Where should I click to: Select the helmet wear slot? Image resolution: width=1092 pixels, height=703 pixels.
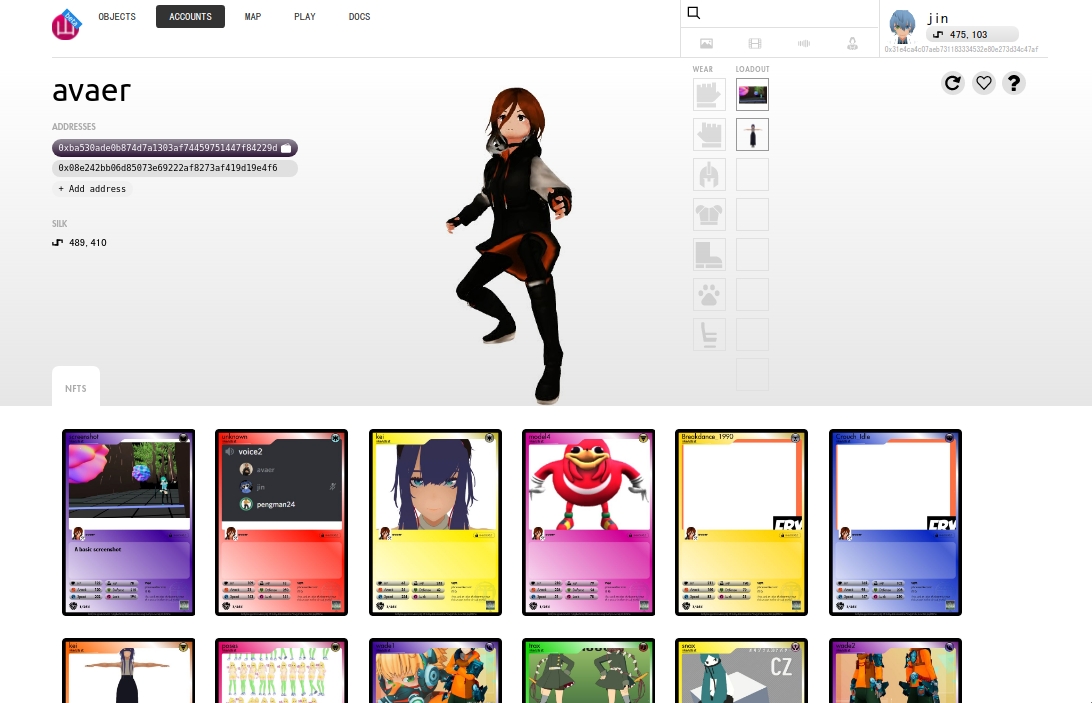709,174
